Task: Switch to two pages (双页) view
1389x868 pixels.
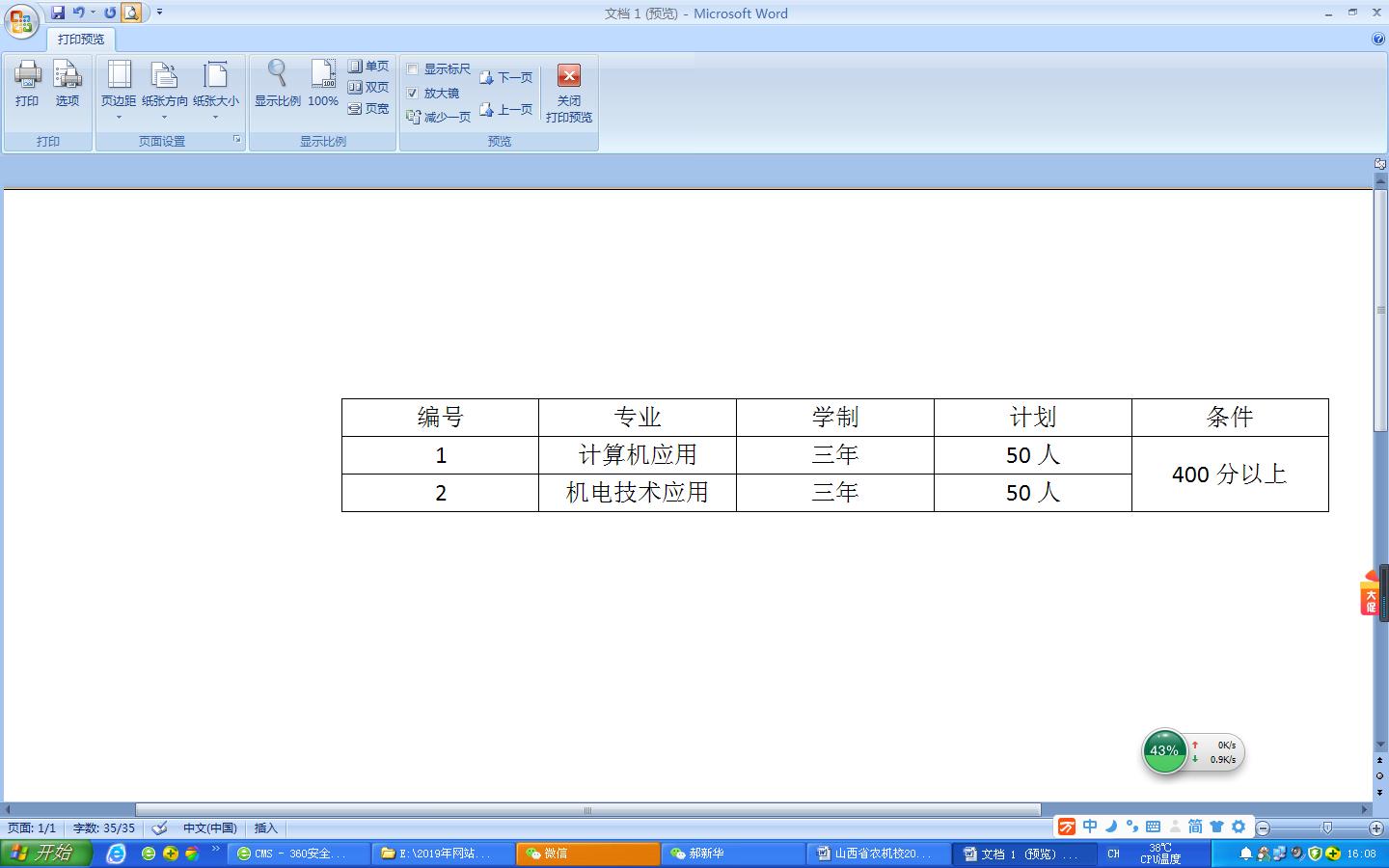Action: point(368,88)
